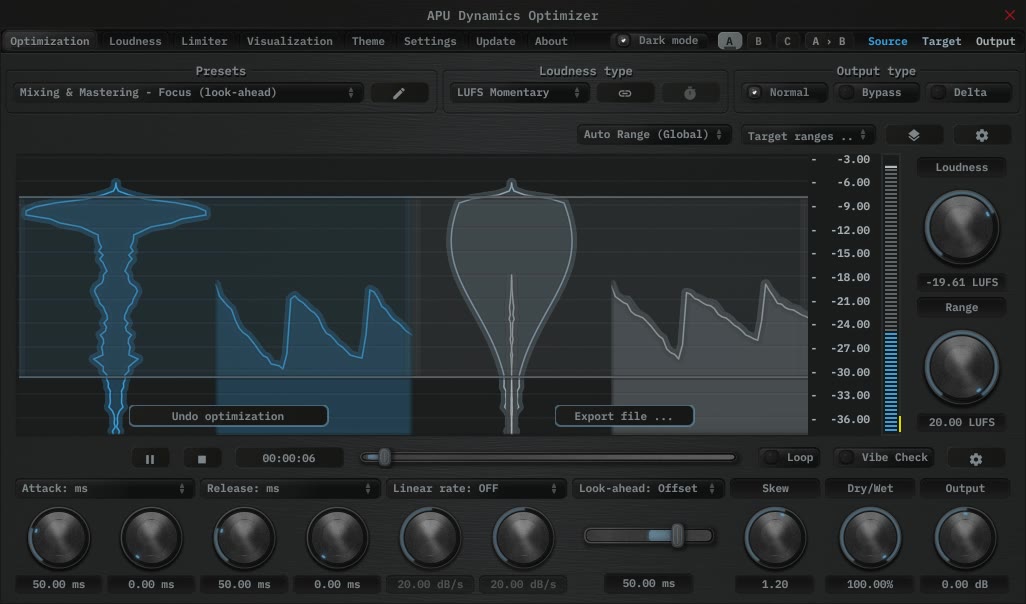Screen dimensions: 1026x604
Task: Click the 20.00 LUFS range value field
Action: (961, 422)
